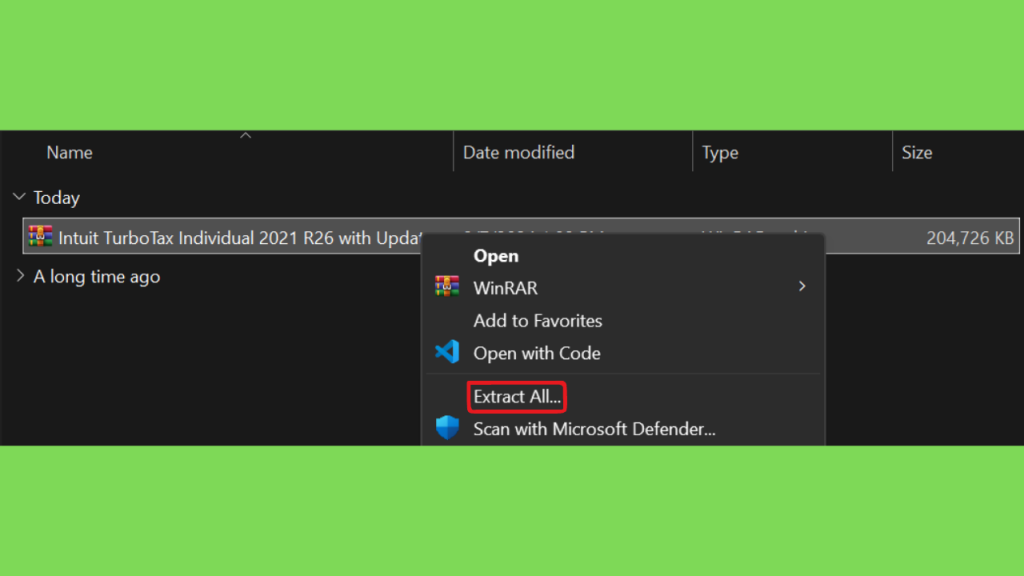Viewport: 1024px width, 576px height.
Task: Select Add to Favorites
Action: click(x=537, y=321)
